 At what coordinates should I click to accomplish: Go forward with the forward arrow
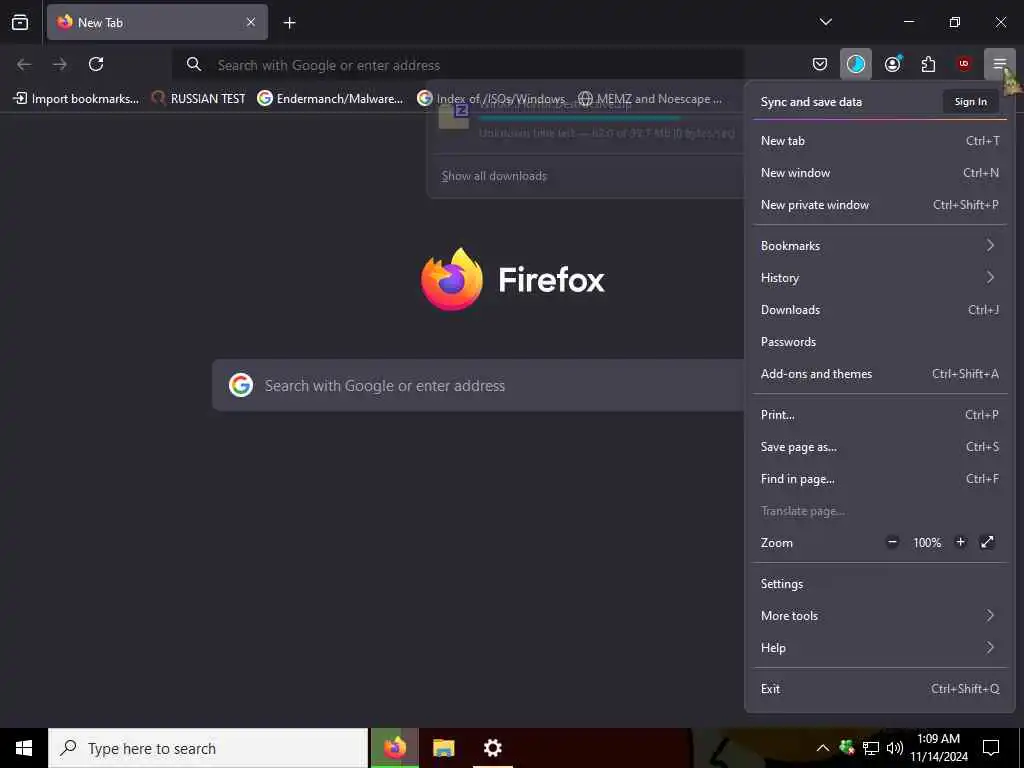[x=60, y=64]
